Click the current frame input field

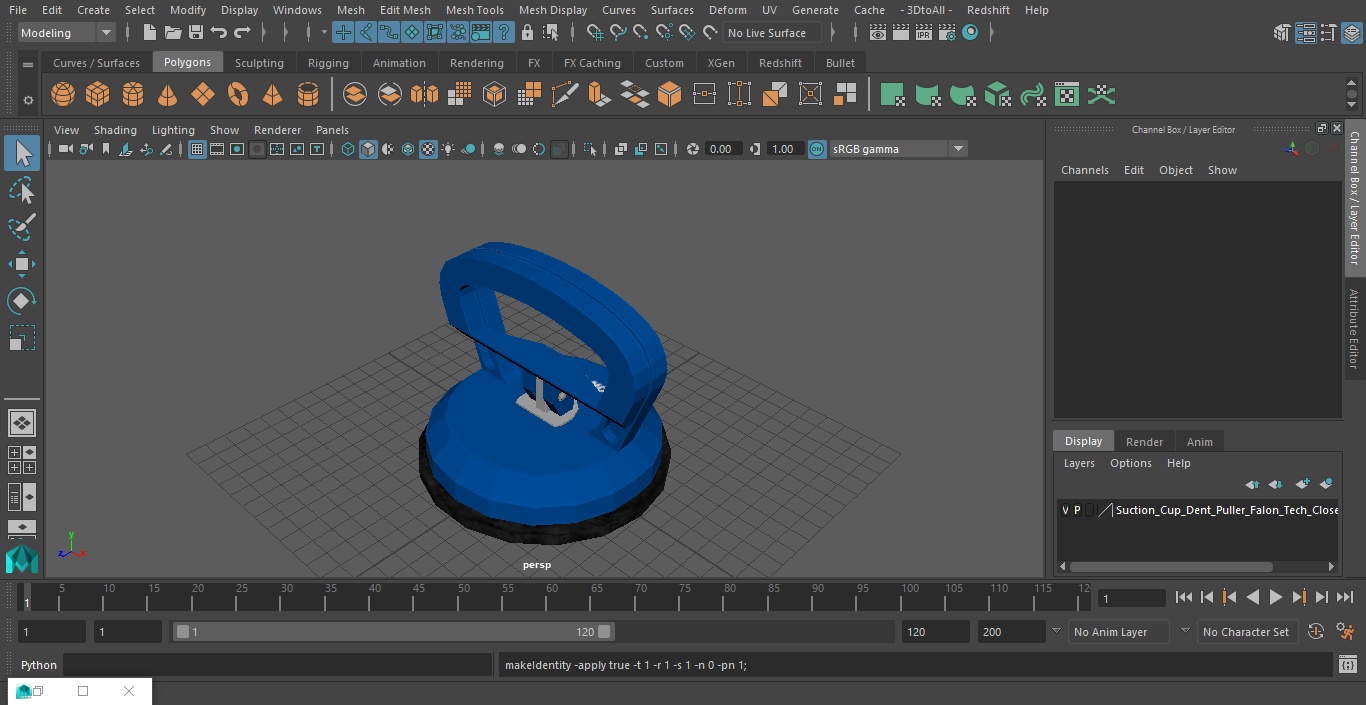1131,598
